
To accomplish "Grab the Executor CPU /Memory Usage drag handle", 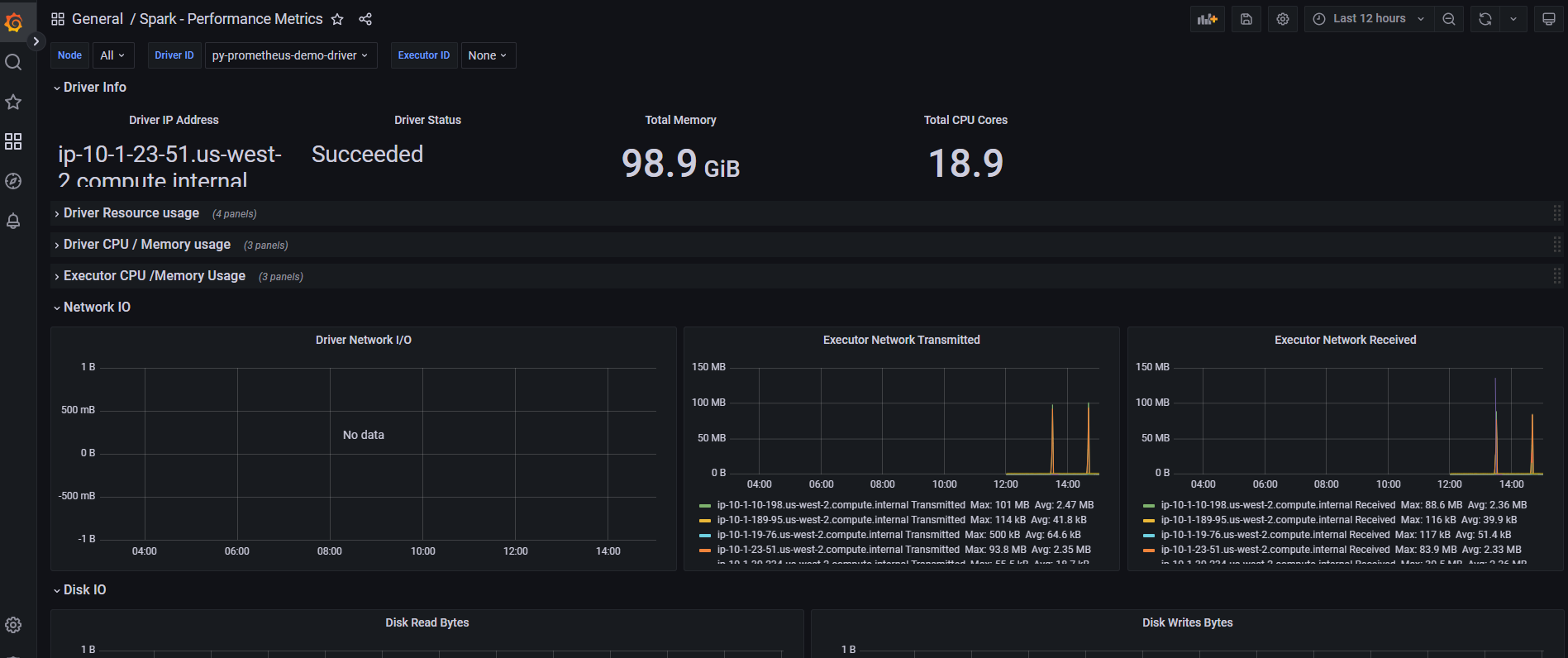I will point(1557,276).
